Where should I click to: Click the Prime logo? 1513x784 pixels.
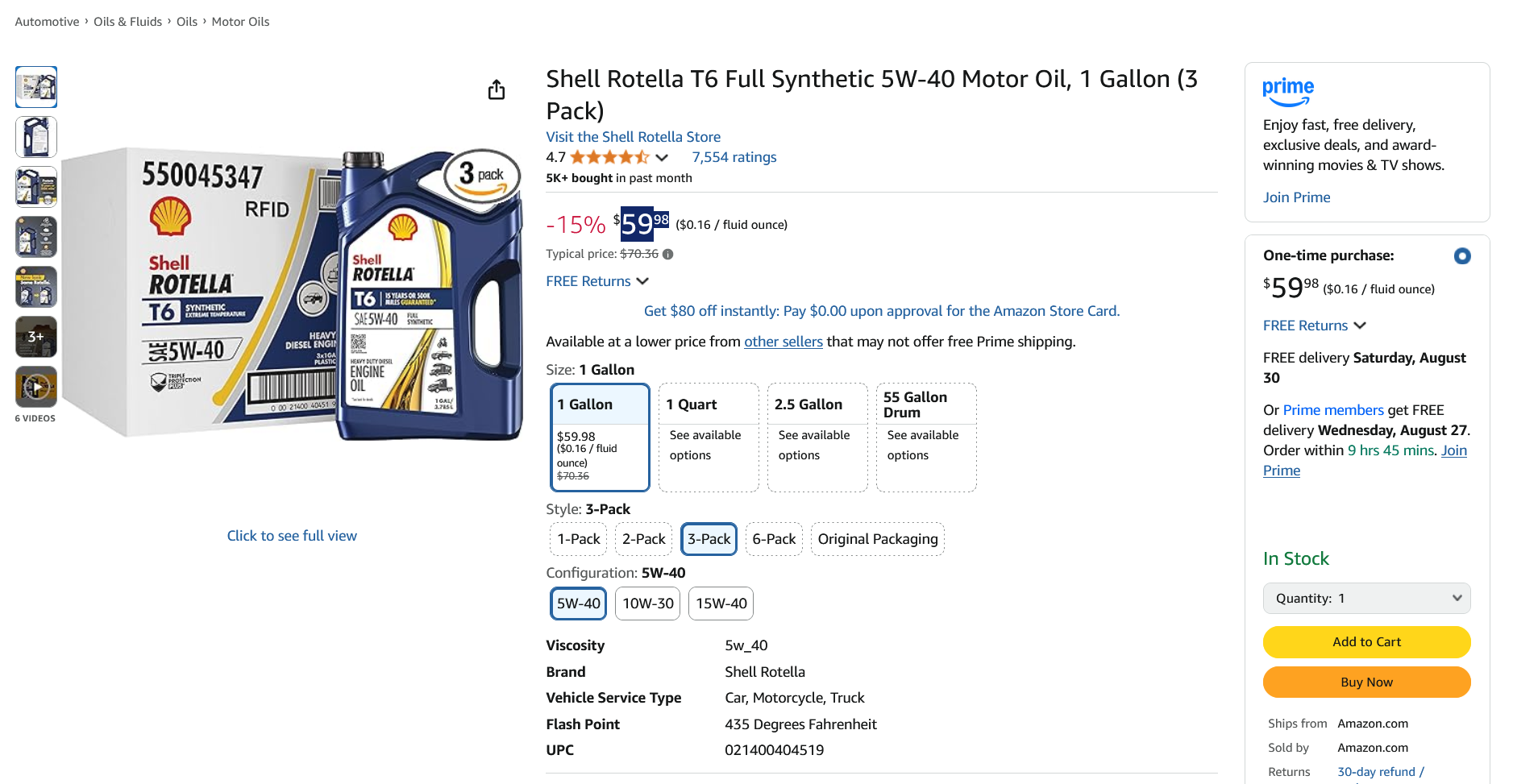coord(1287,92)
